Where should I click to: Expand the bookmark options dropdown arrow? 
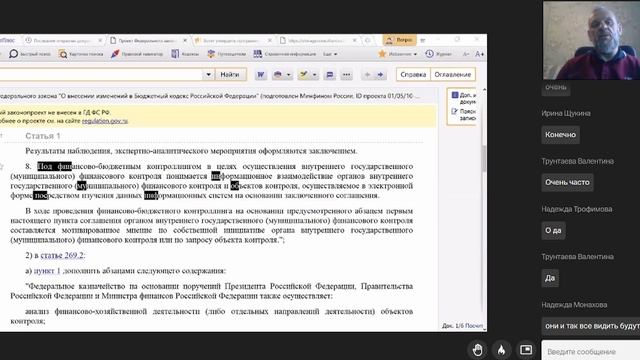pyautogui.click(x=314, y=75)
